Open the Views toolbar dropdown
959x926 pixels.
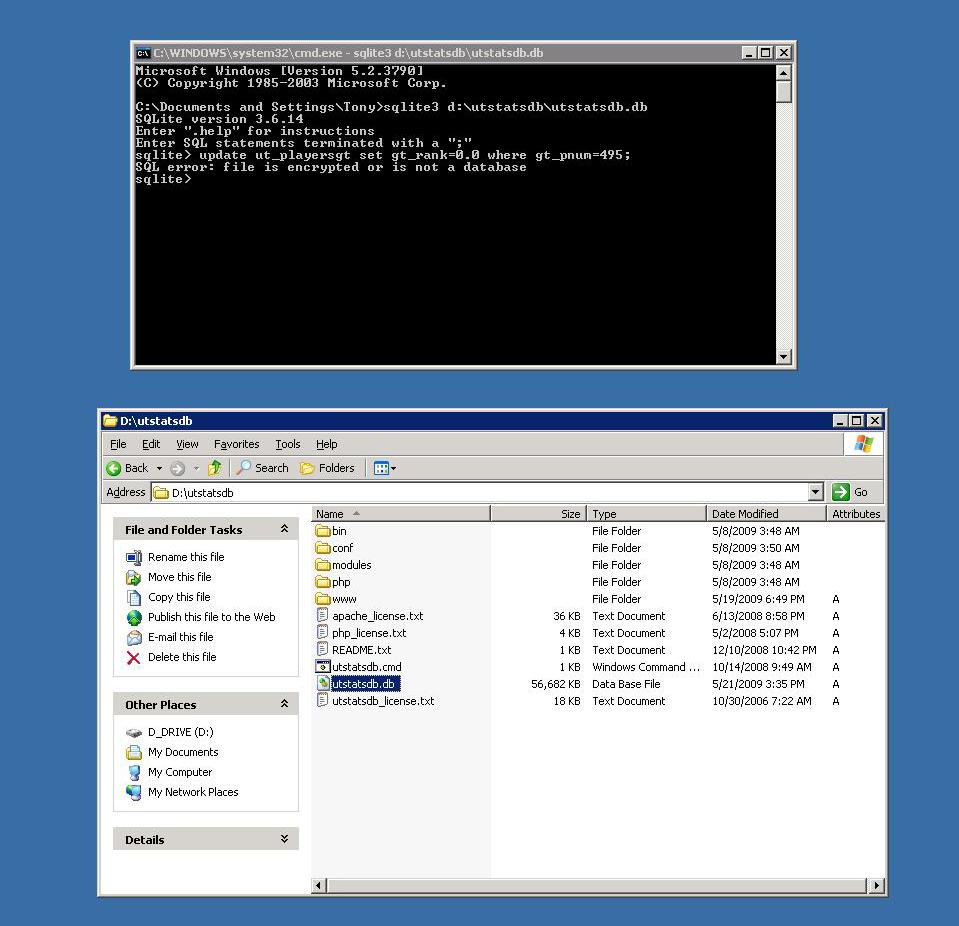pyautogui.click(x=385, y=468)
